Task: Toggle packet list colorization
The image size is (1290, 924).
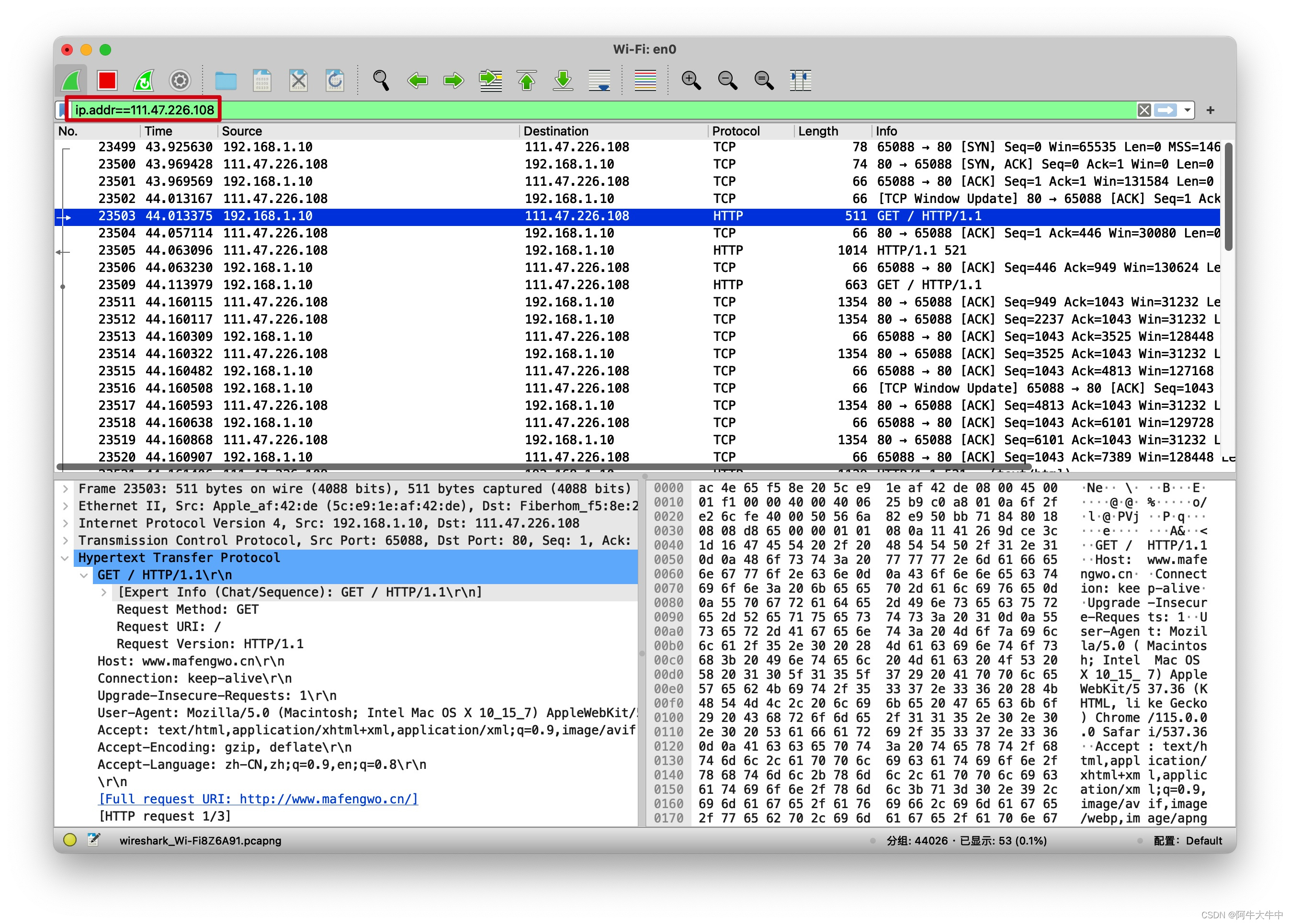Action: tap(645, 80)
